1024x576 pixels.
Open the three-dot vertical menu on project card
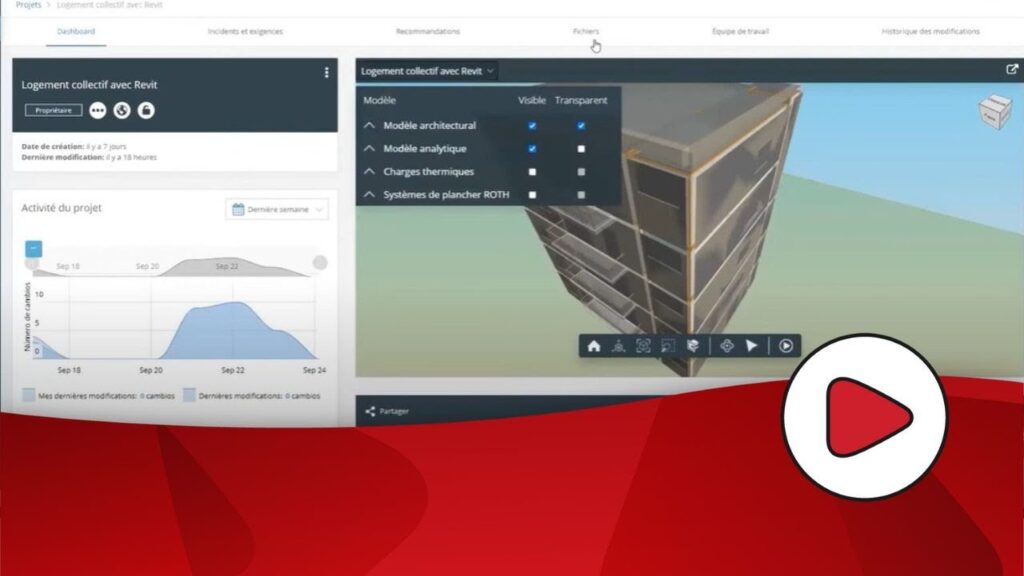coord(326,73)
